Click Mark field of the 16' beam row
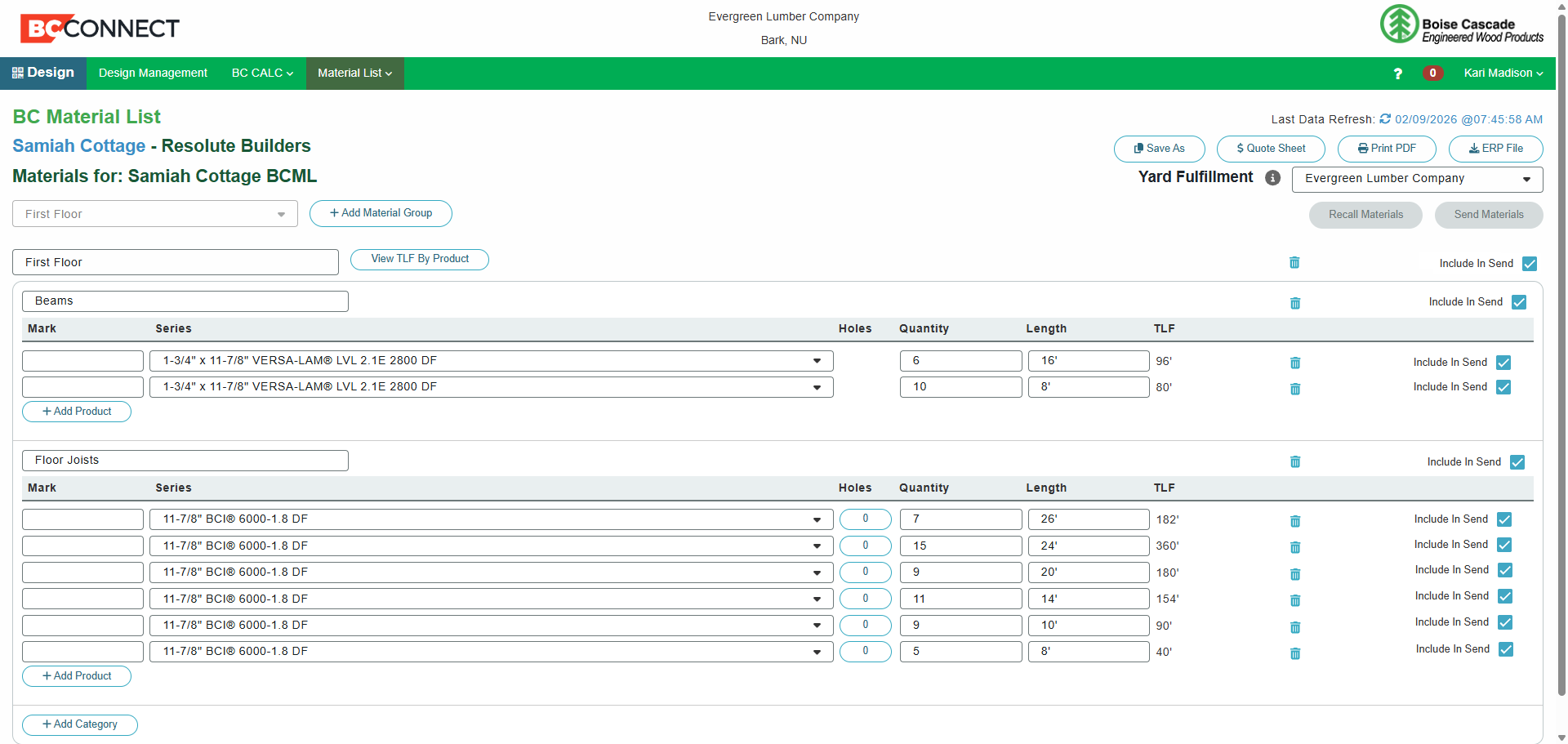 tap(82, 361)
